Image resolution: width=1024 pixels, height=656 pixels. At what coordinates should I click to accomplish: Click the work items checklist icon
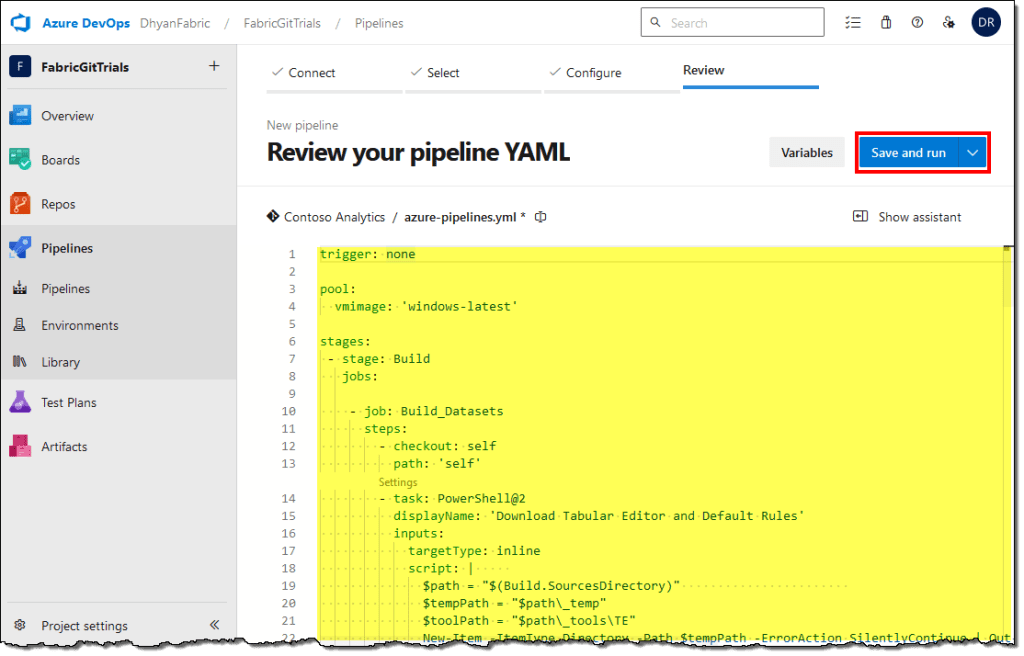click(x=852, y=23)
